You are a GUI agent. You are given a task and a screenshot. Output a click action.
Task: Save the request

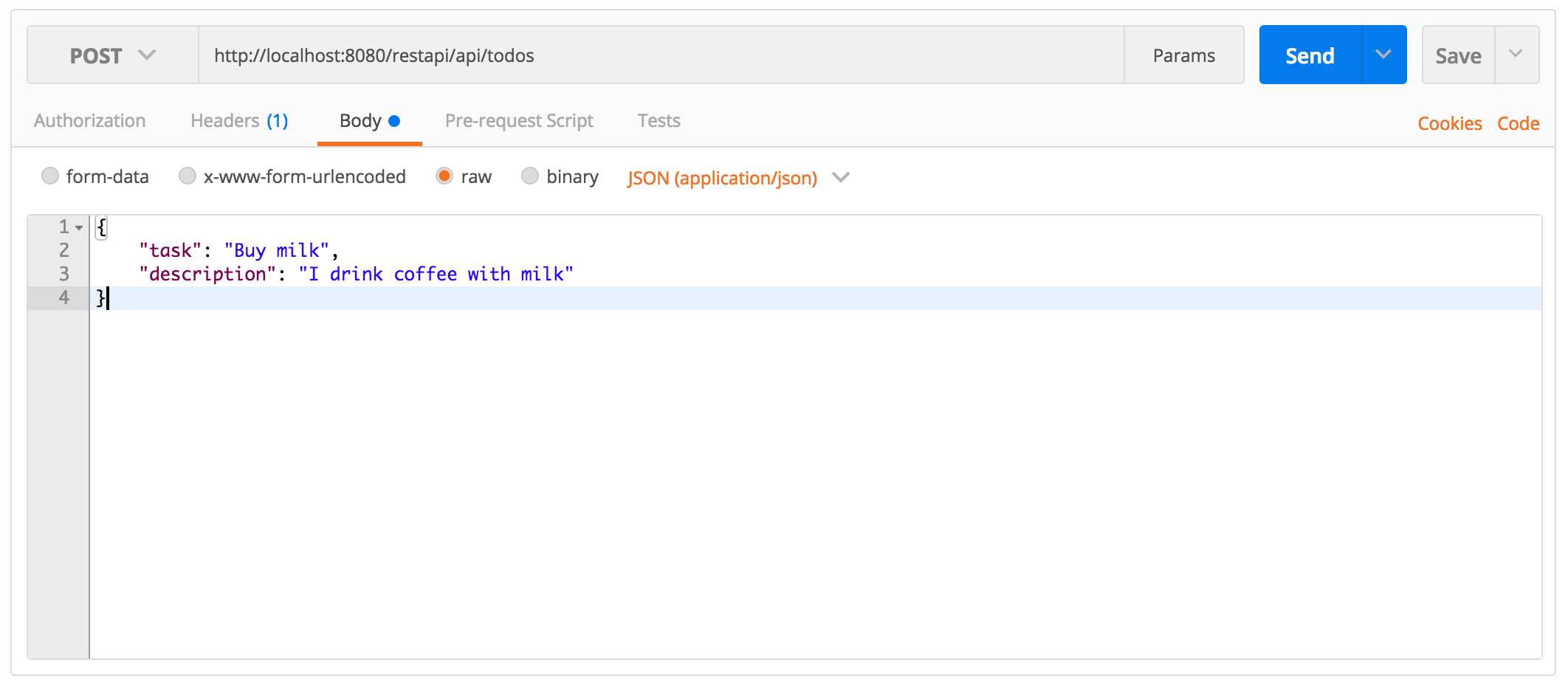[x=1458, y=55]
